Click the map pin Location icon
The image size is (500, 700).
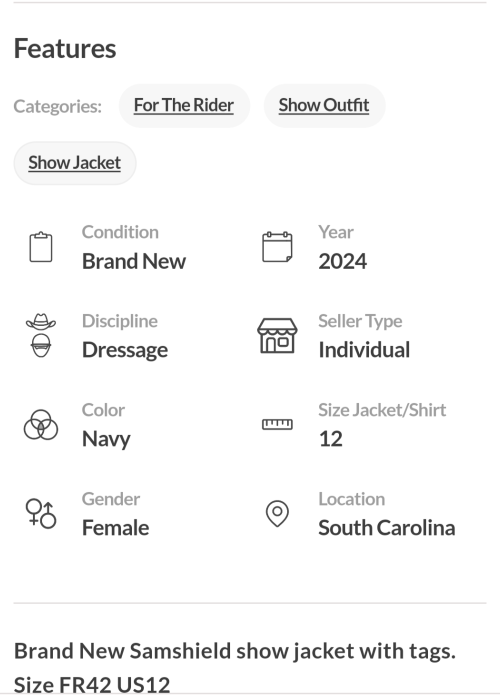[277, 513]
